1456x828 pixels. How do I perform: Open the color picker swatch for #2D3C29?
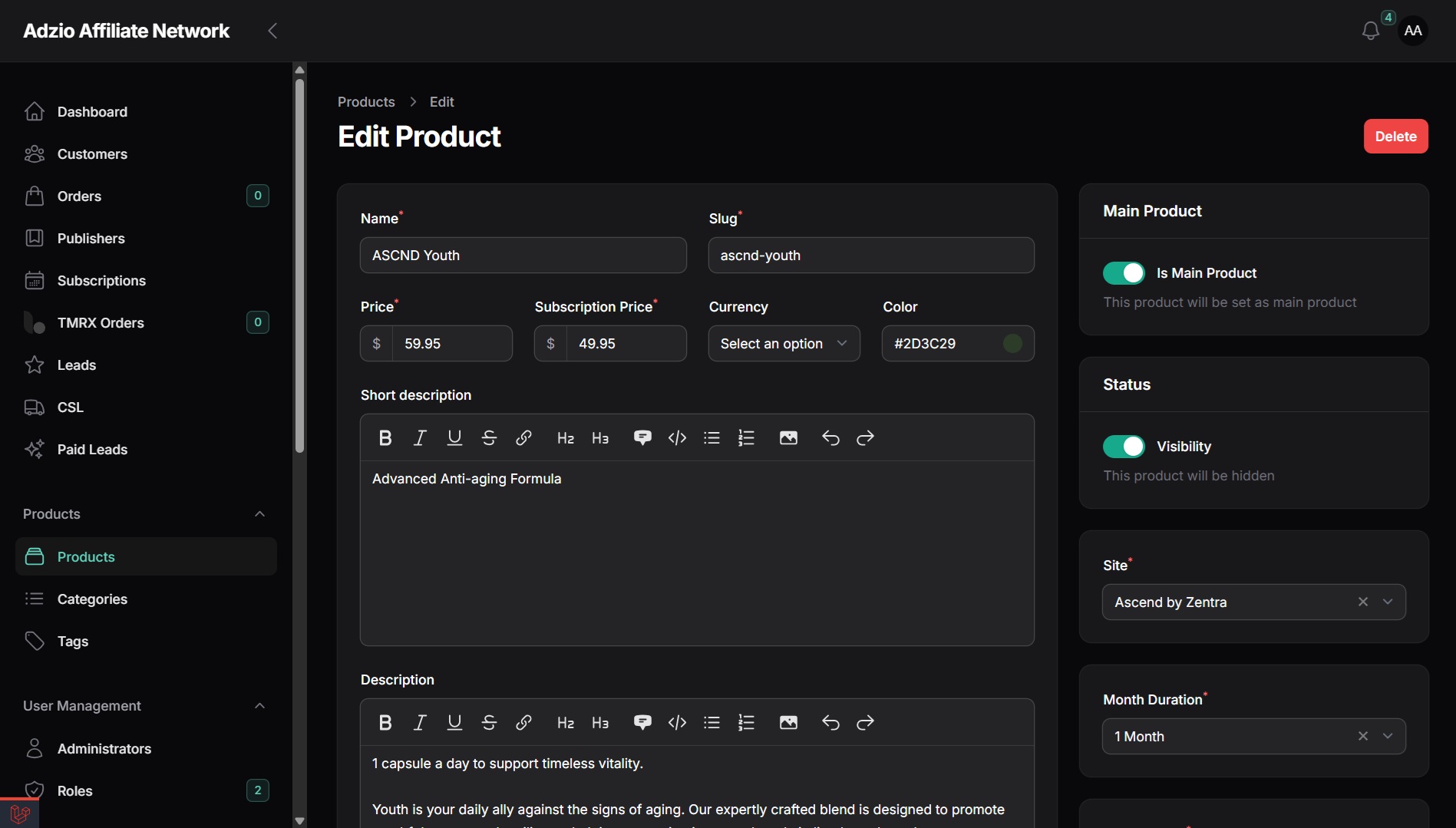(x=1012, y=344)
